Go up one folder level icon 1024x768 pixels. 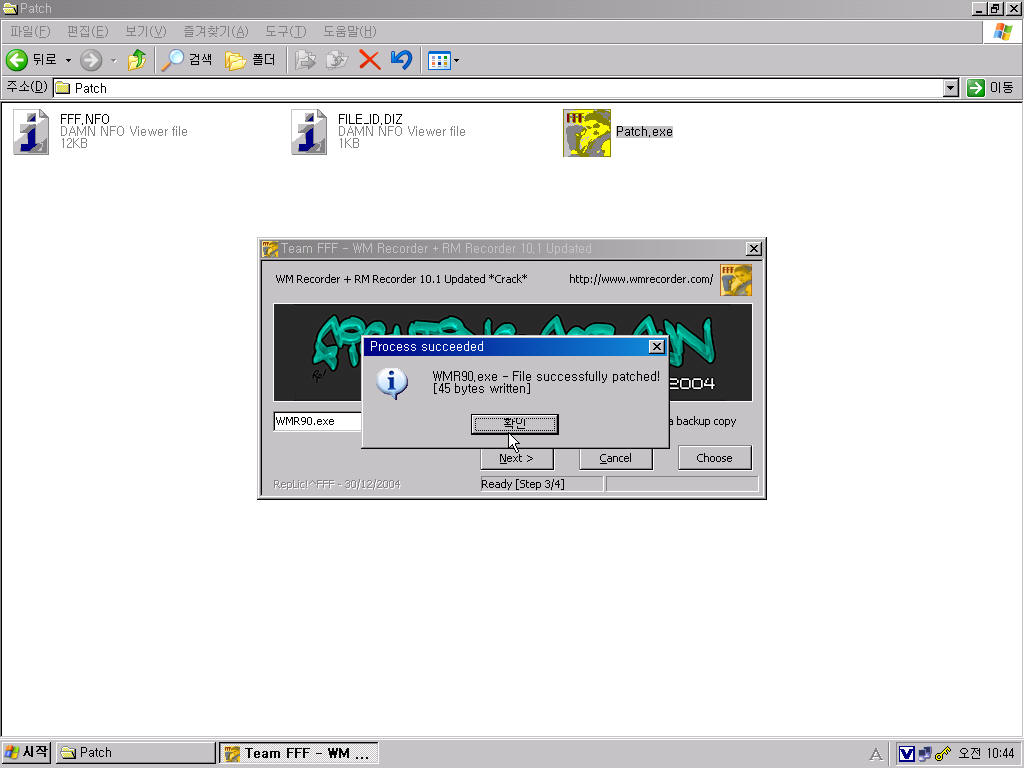click(x=136, y=60)
